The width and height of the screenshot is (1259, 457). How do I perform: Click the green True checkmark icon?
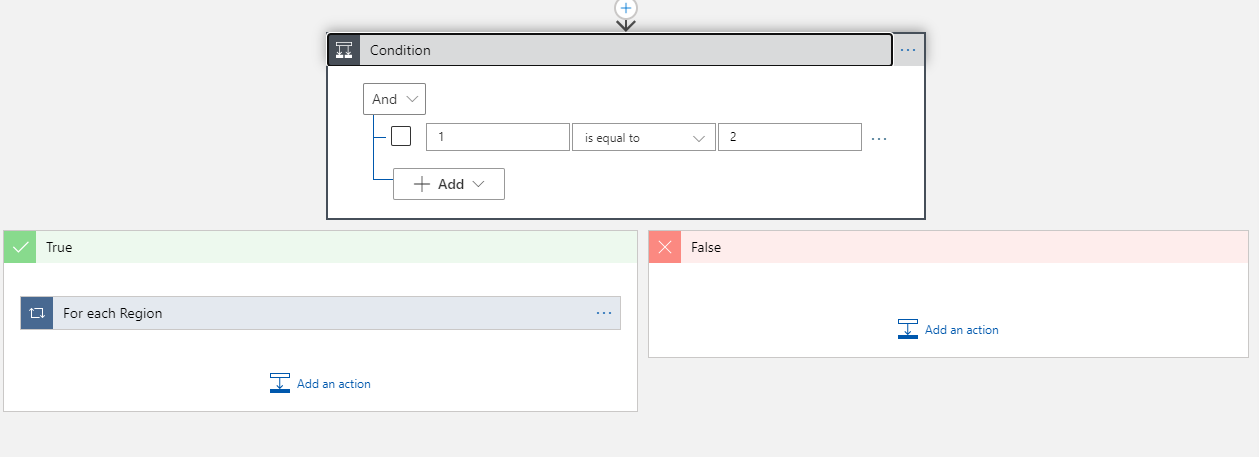tap(20, 247)
